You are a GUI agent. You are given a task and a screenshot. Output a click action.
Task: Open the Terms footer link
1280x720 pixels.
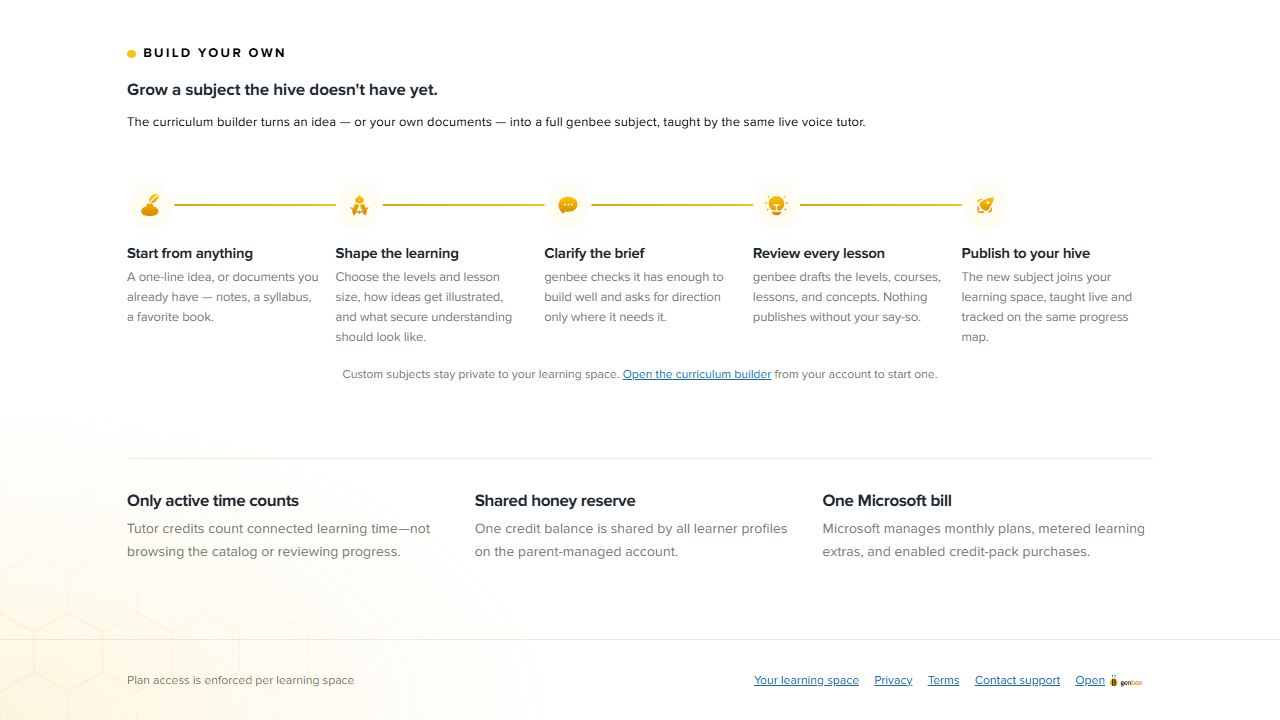pos(943,680)
